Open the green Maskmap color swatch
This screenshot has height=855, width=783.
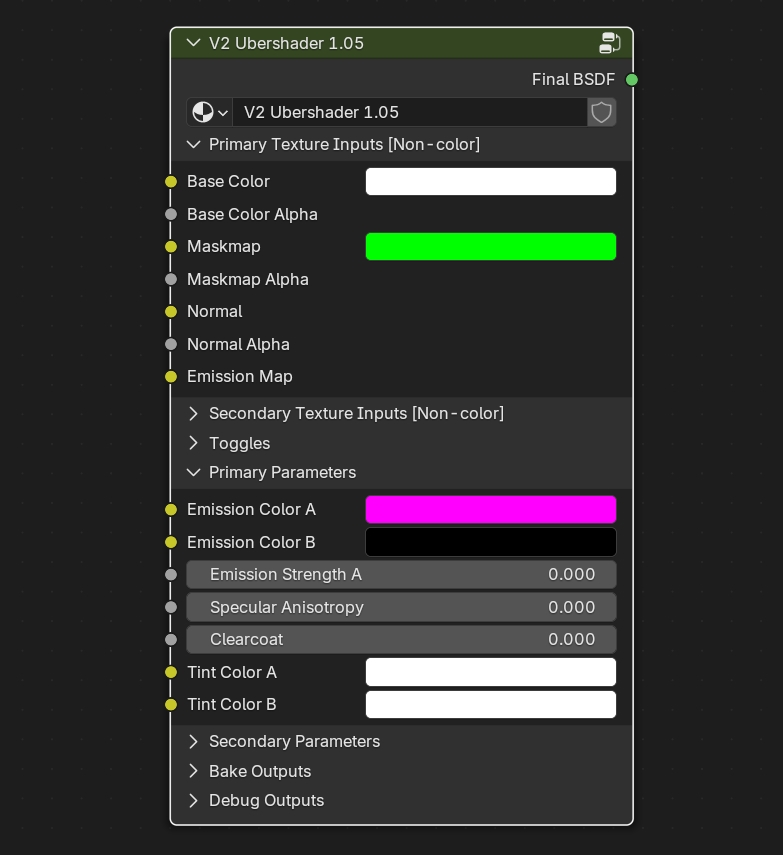pos(491,246)
